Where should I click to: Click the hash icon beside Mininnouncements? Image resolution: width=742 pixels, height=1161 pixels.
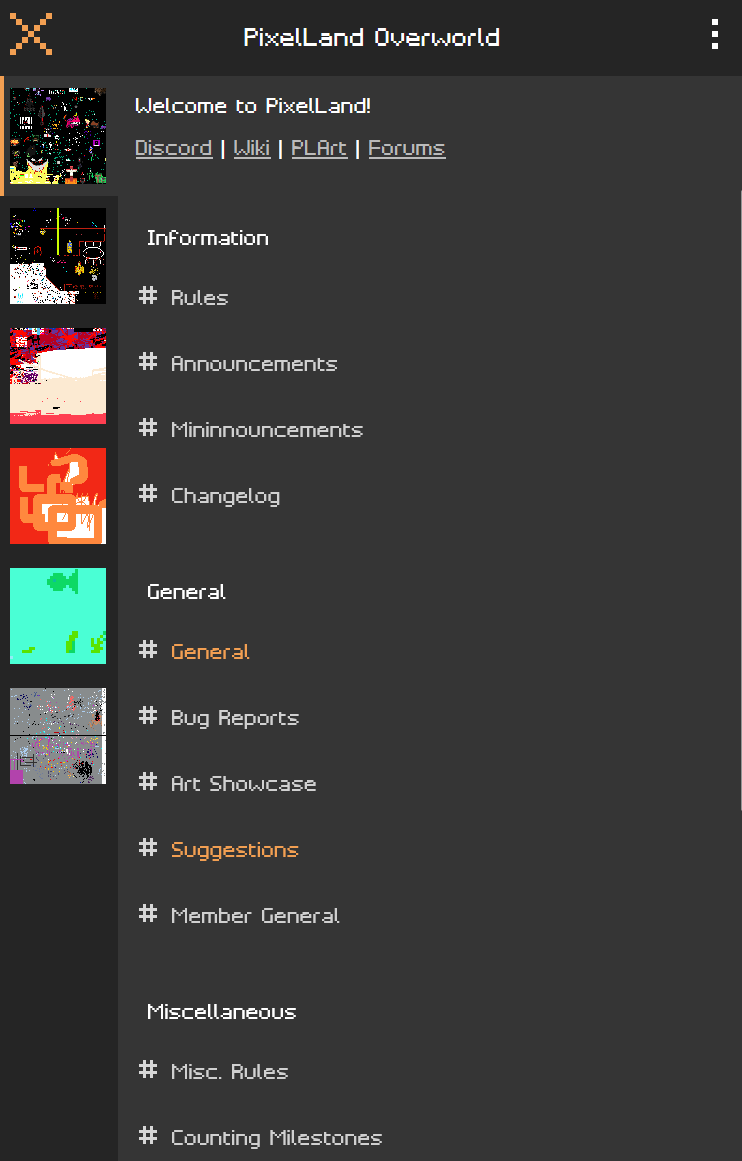coord(148,427)
